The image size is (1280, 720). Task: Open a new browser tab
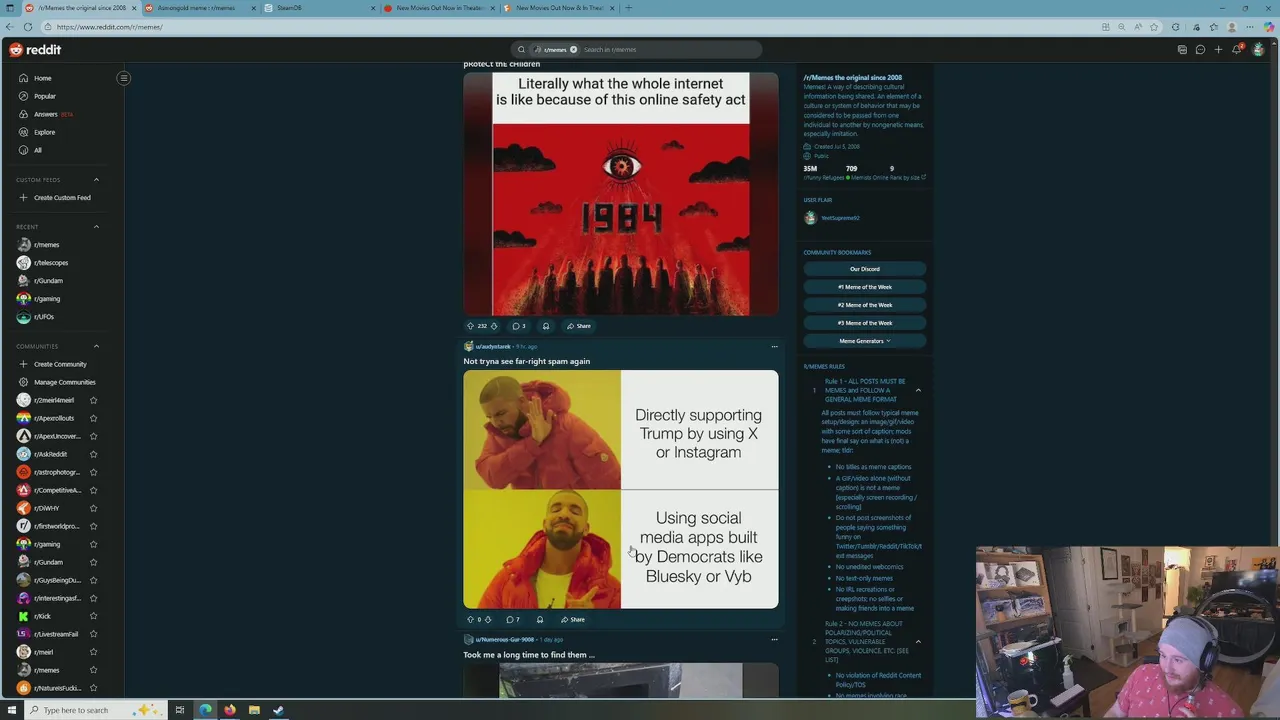pos(628,8)
